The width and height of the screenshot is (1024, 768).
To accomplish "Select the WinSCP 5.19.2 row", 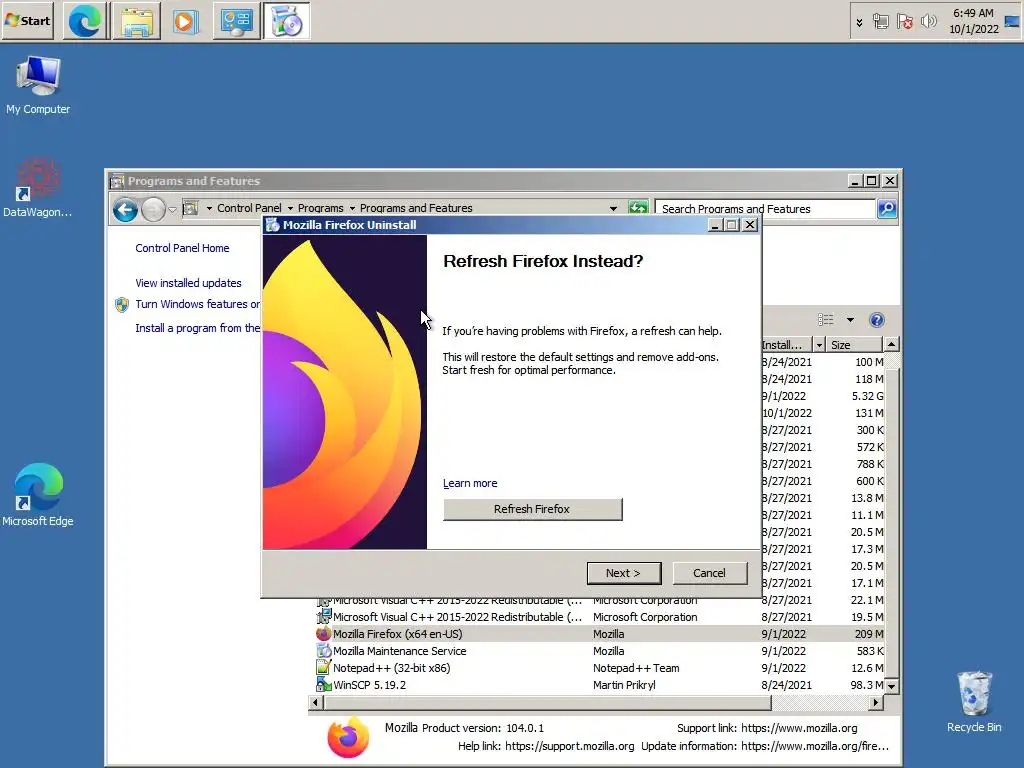I will [x=600, y=685].
